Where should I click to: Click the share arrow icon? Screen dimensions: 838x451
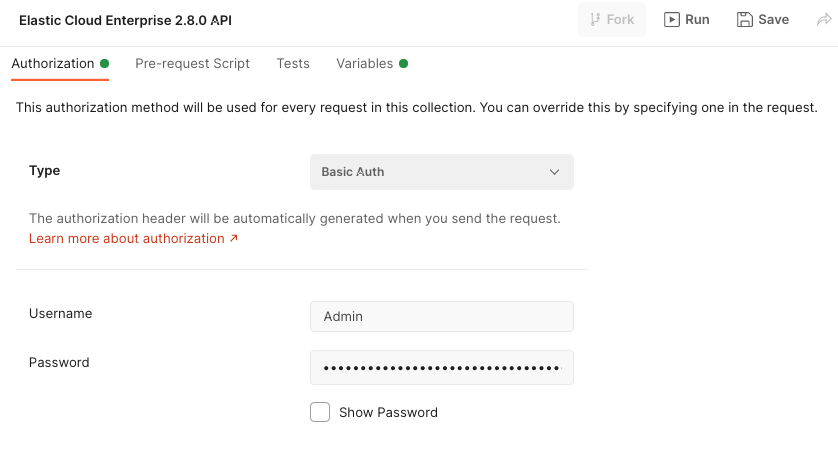(824, 19)
